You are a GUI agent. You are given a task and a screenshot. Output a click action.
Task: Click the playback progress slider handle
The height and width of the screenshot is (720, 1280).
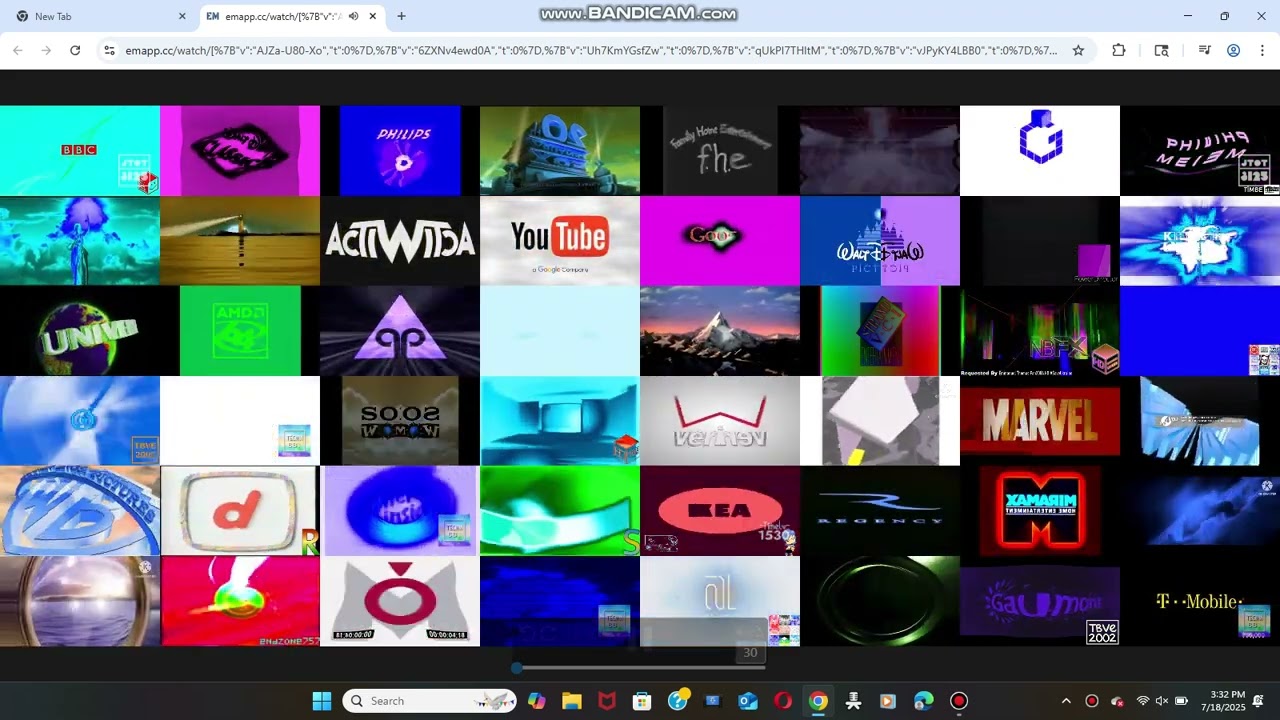coord(517,668)
